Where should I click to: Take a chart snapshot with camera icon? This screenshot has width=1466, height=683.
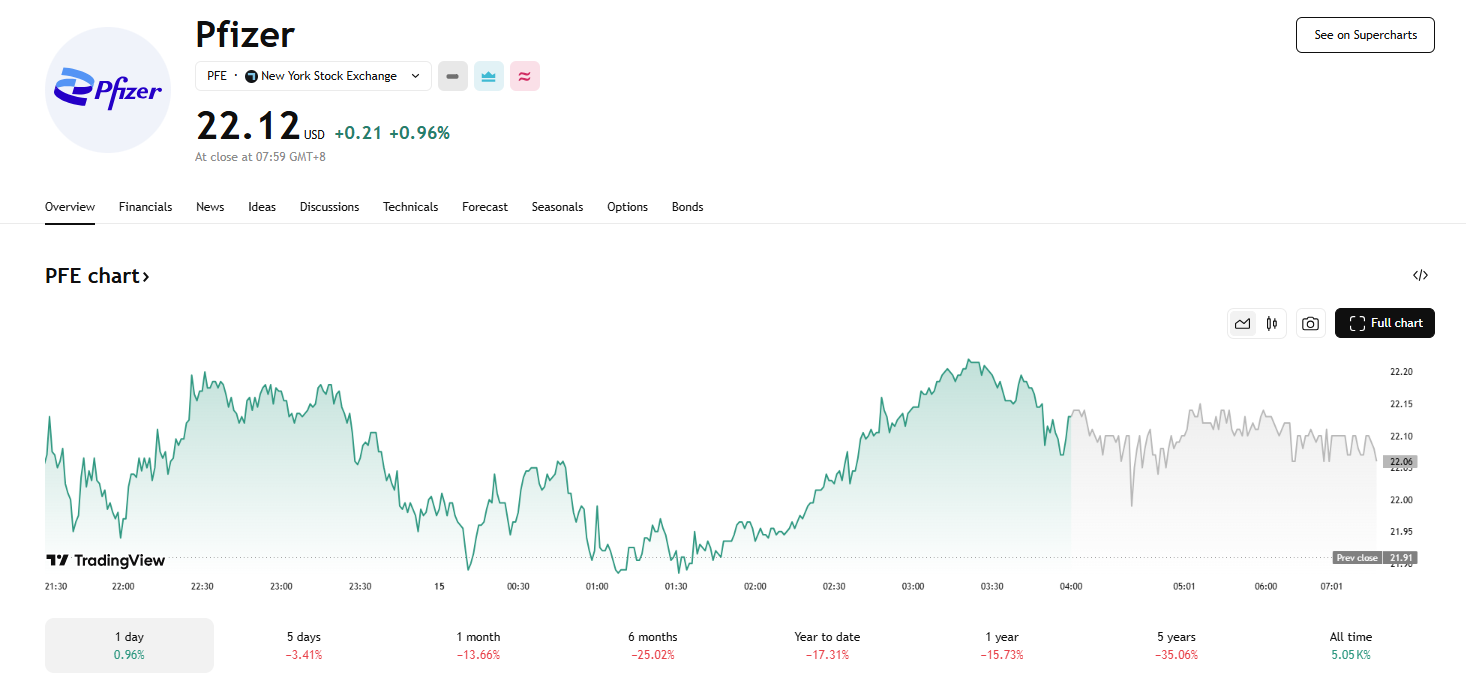(x=1310, y=323)
